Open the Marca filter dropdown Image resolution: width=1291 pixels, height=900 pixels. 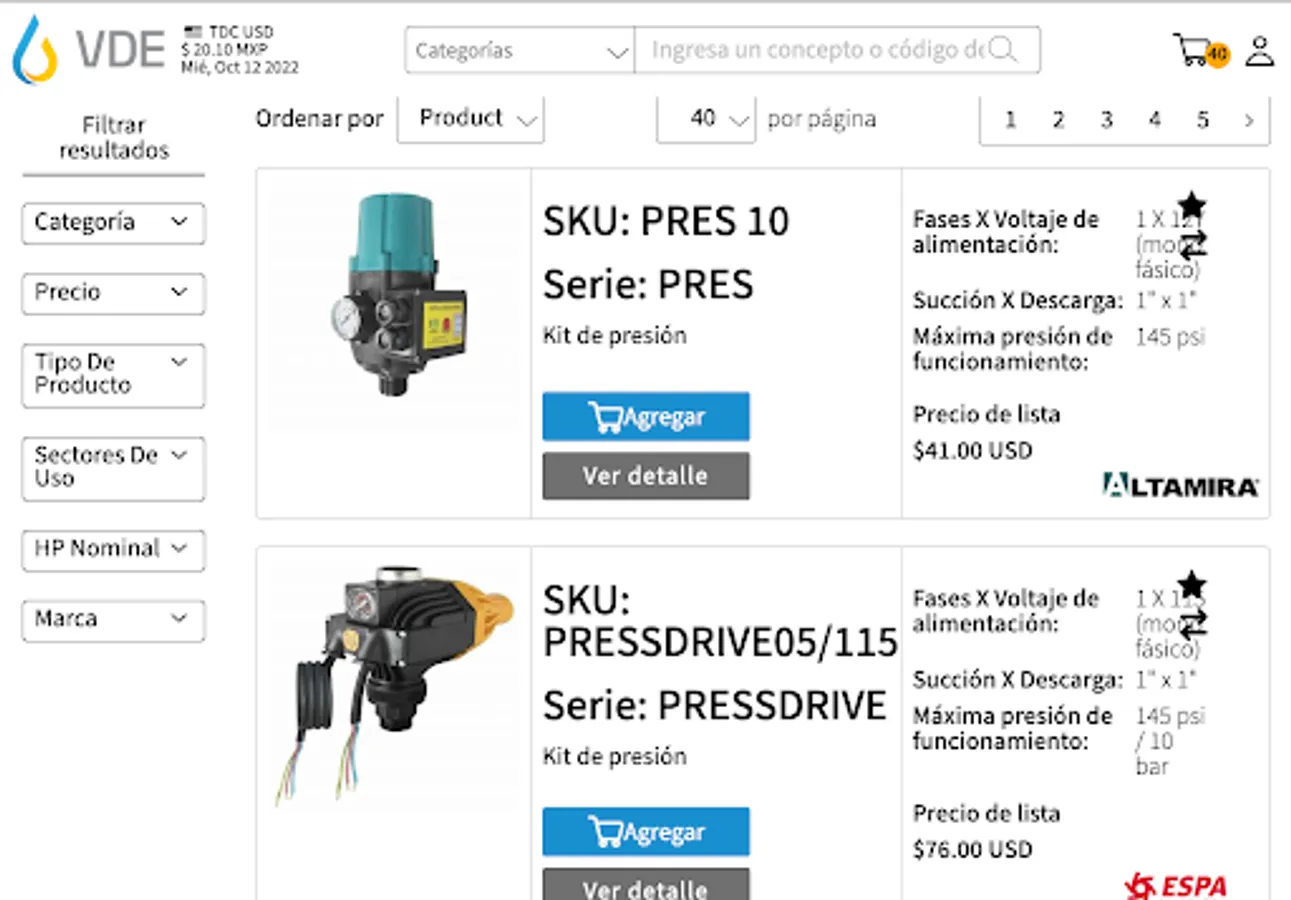coord(113,620)
